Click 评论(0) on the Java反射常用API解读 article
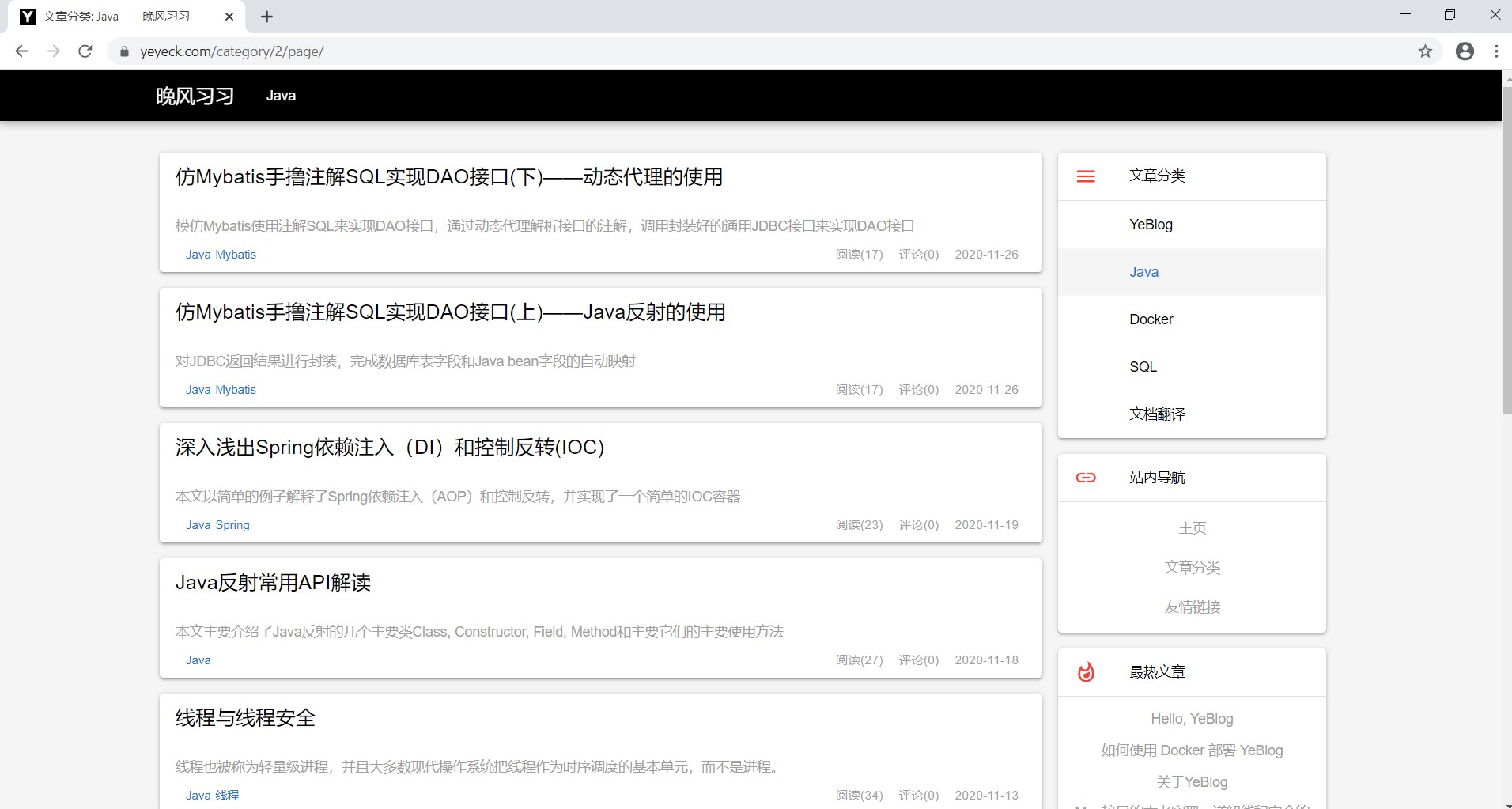Image resolution: width=1512 pixels, height=809 pixels. point(918,660)
